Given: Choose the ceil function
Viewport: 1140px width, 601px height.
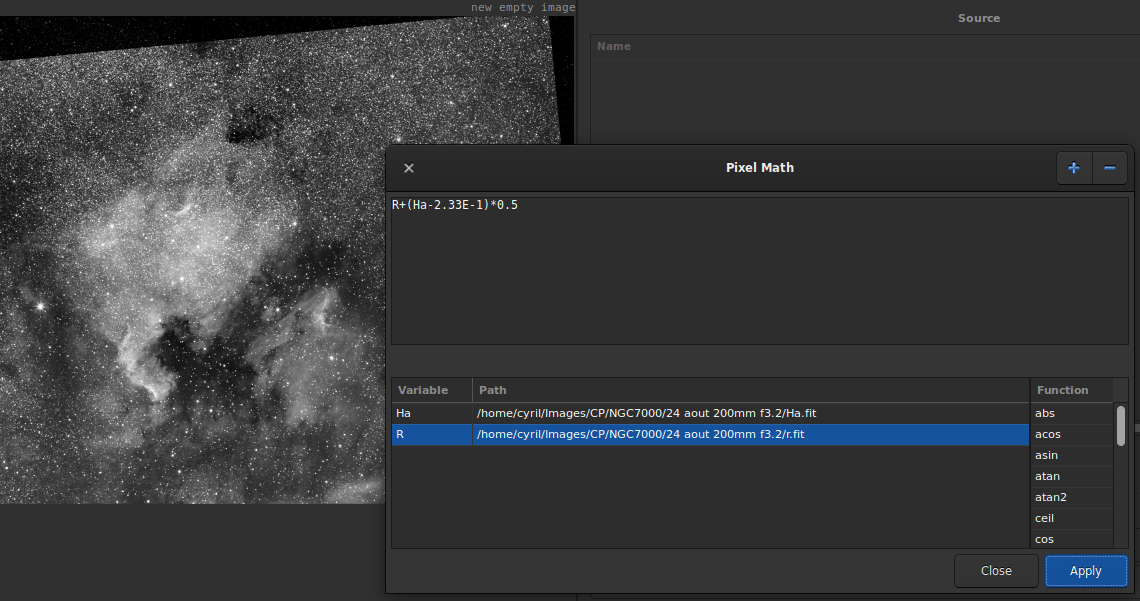Looking at the screenshot, I should click(1072, 518).
